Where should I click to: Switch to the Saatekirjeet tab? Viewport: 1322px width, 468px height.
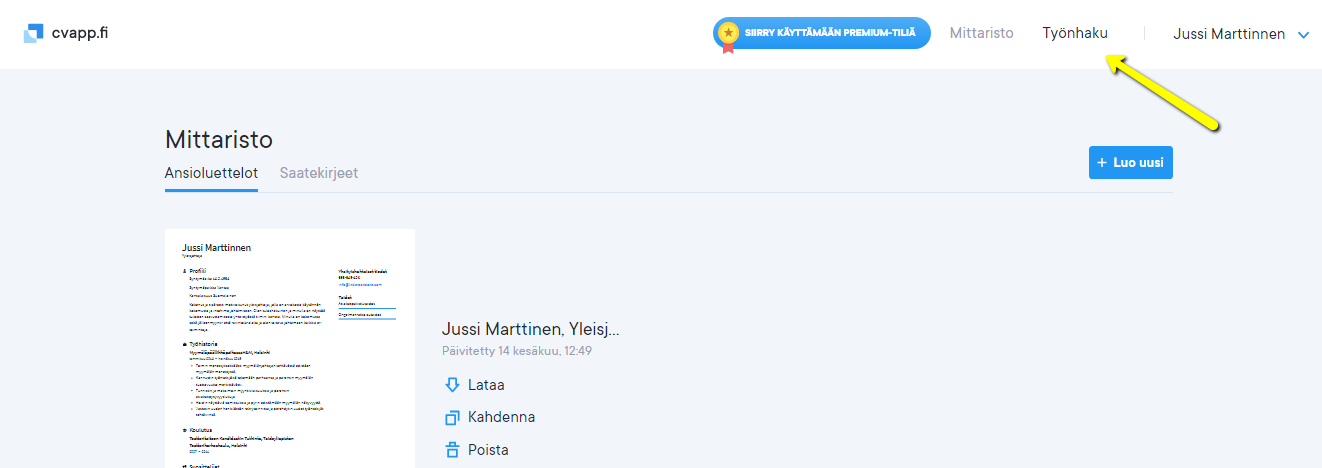pyautogui.click(x=319, y=173)
